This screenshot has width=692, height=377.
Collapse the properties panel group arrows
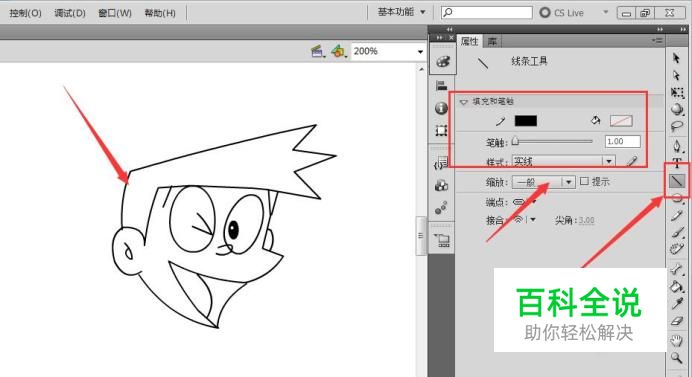point(660,29)
